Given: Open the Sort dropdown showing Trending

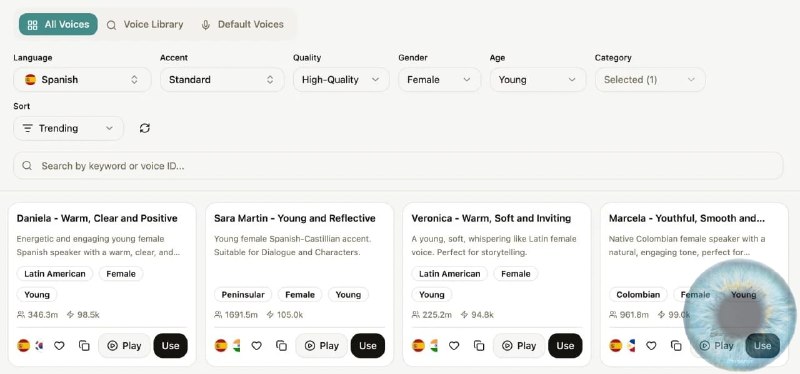Looking at the screenshot, I should coord(68,129).
